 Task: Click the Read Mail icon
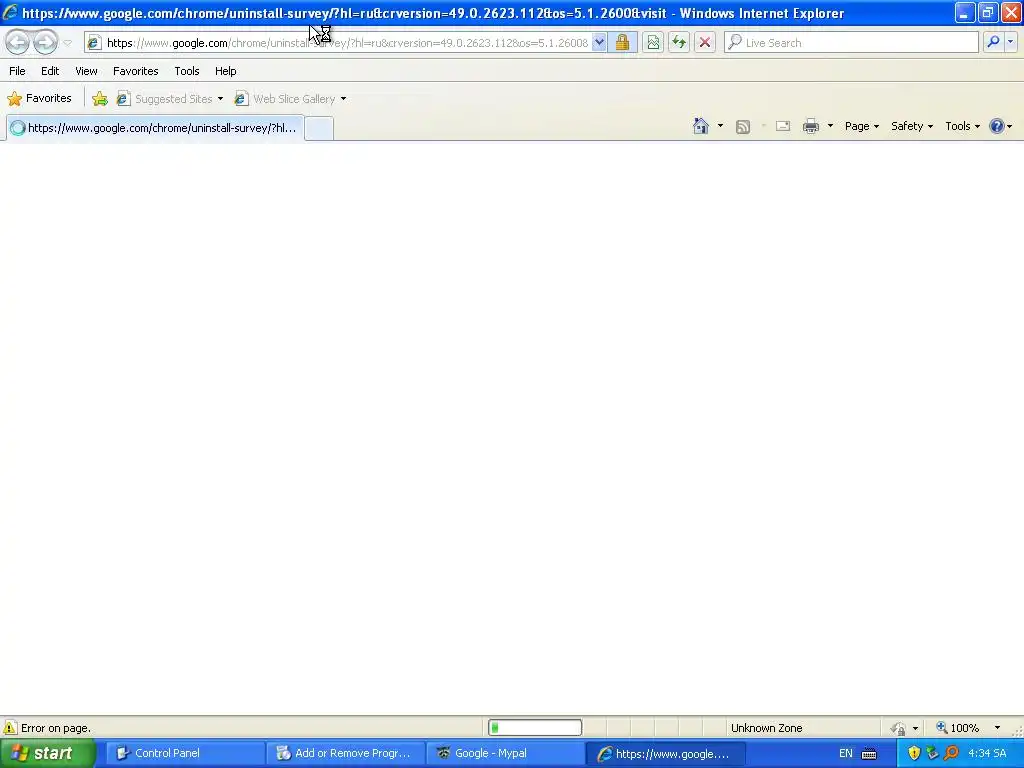tap(783, 126)
